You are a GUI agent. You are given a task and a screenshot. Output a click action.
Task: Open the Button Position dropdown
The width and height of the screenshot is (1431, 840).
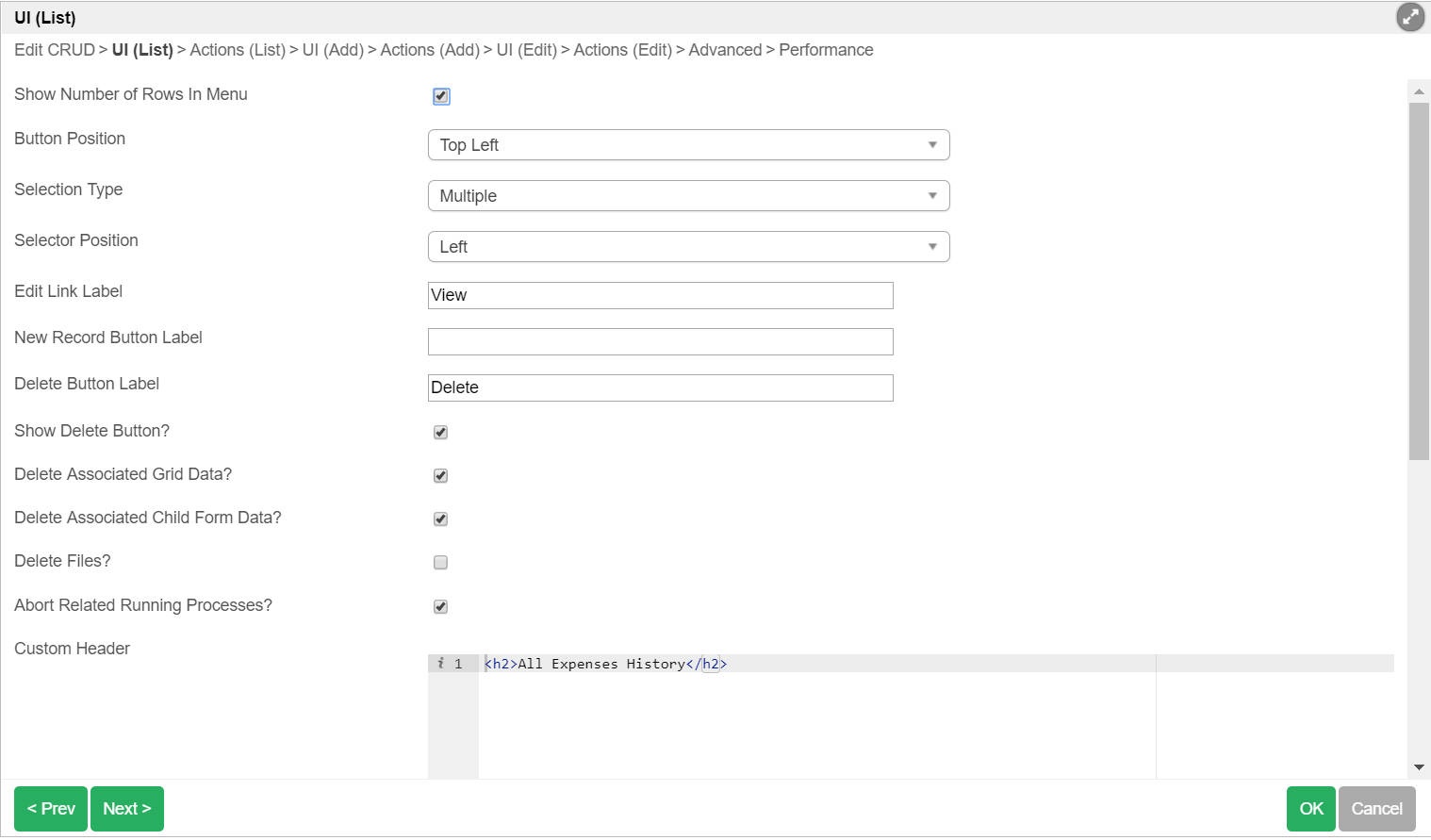coord(688,145)
